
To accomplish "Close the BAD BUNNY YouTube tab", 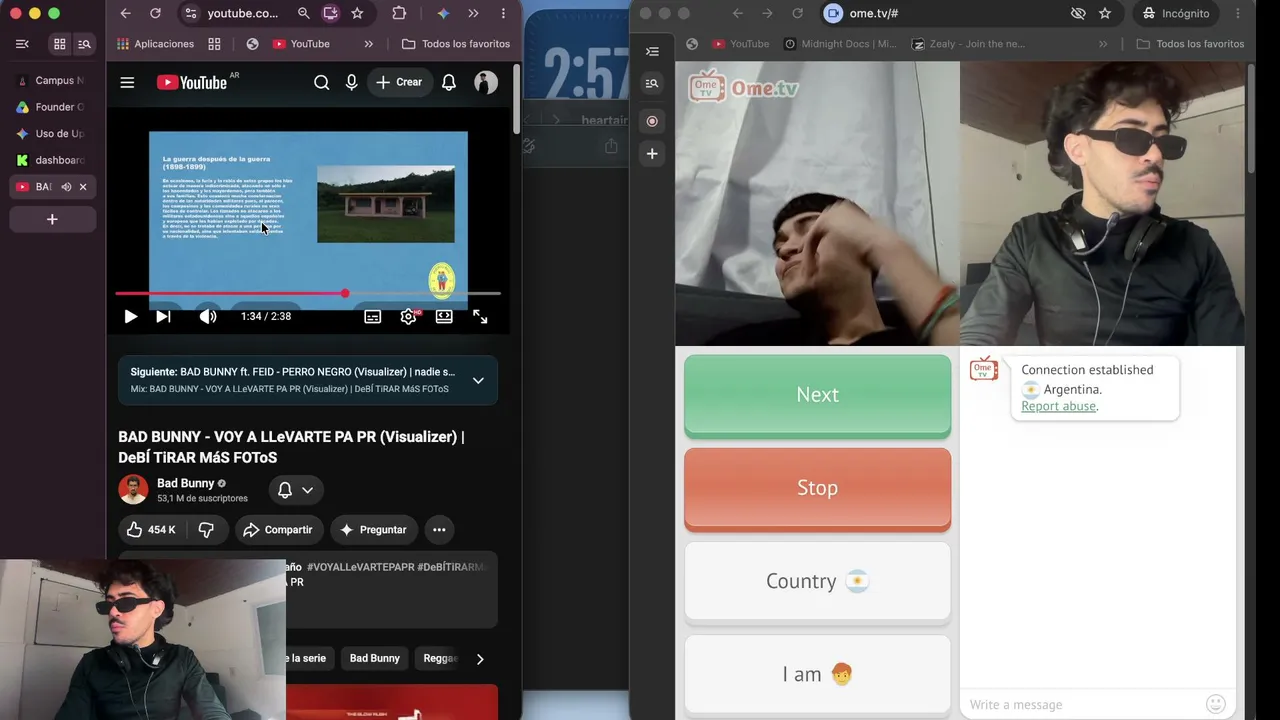I will (x=83, y=187).
